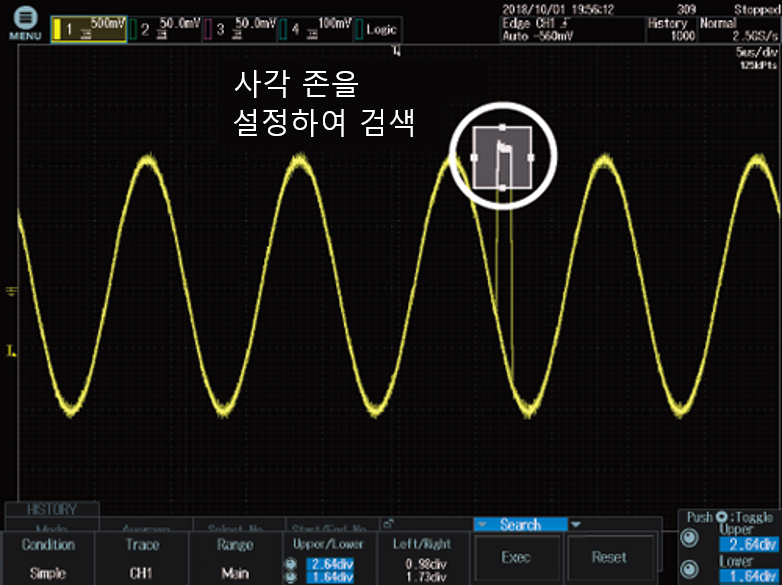The height and width of the screenshot is (585, 782).
Task: Click the 125kPts record length readout
Action: (x=758, y=66)
